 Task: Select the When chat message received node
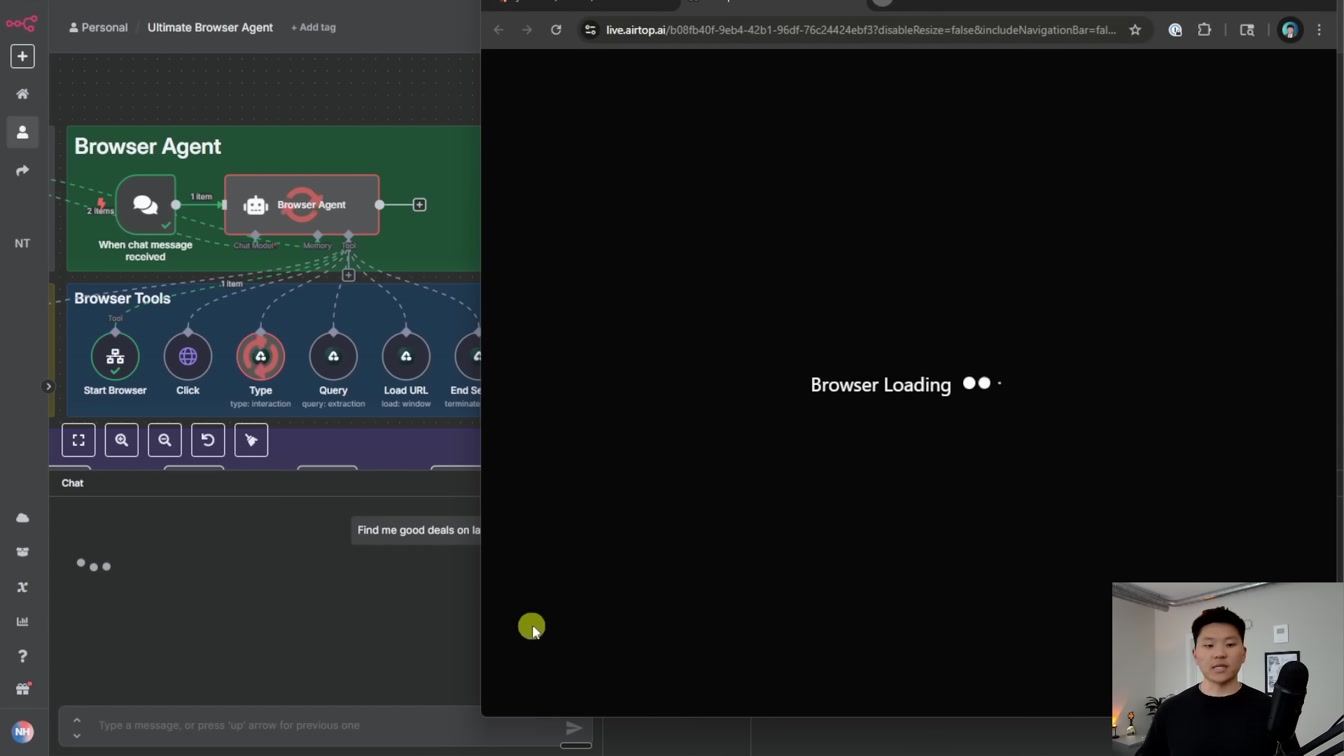point(145,205)
